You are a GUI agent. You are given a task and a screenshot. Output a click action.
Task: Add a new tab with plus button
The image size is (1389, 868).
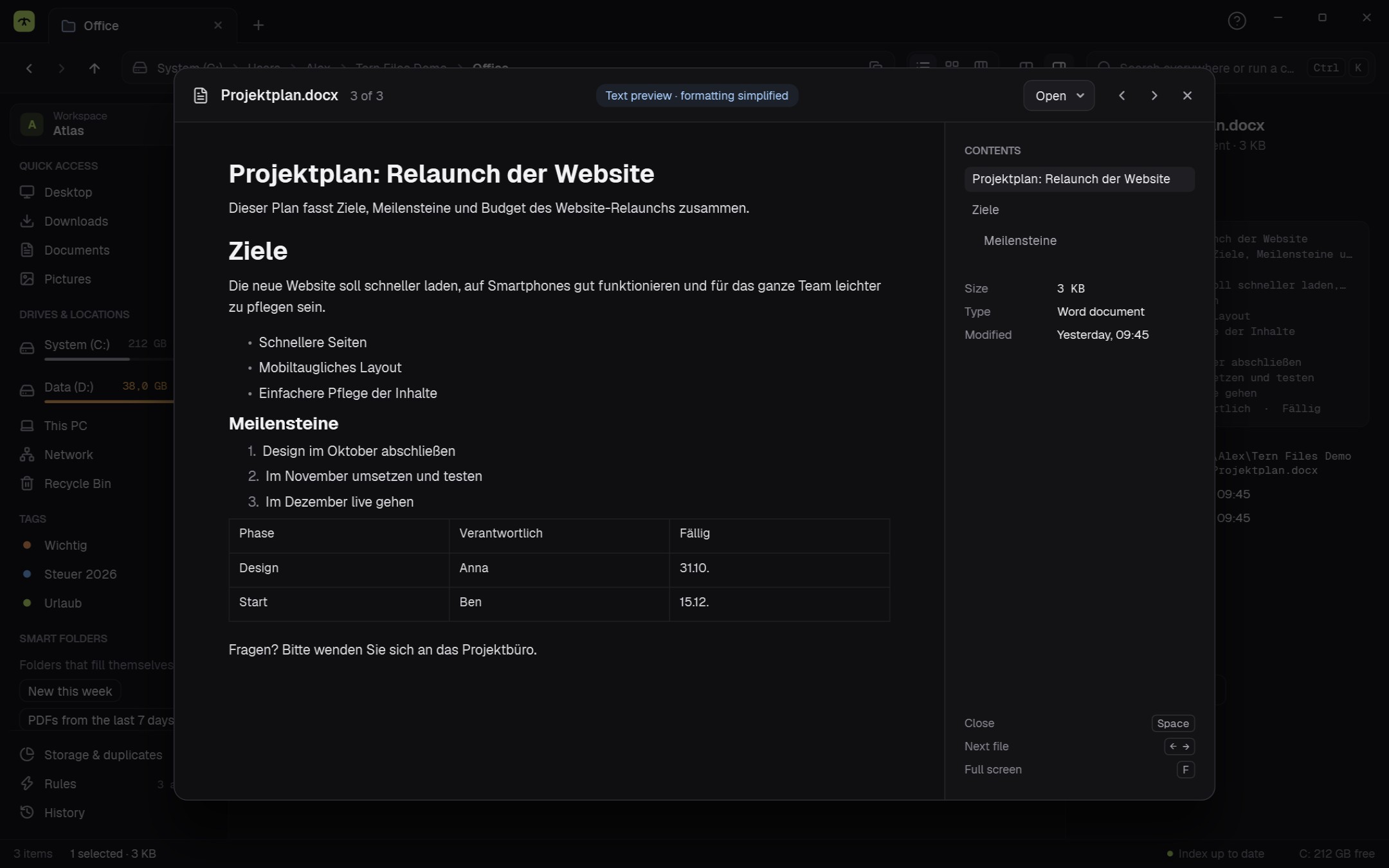pos(258,25)
